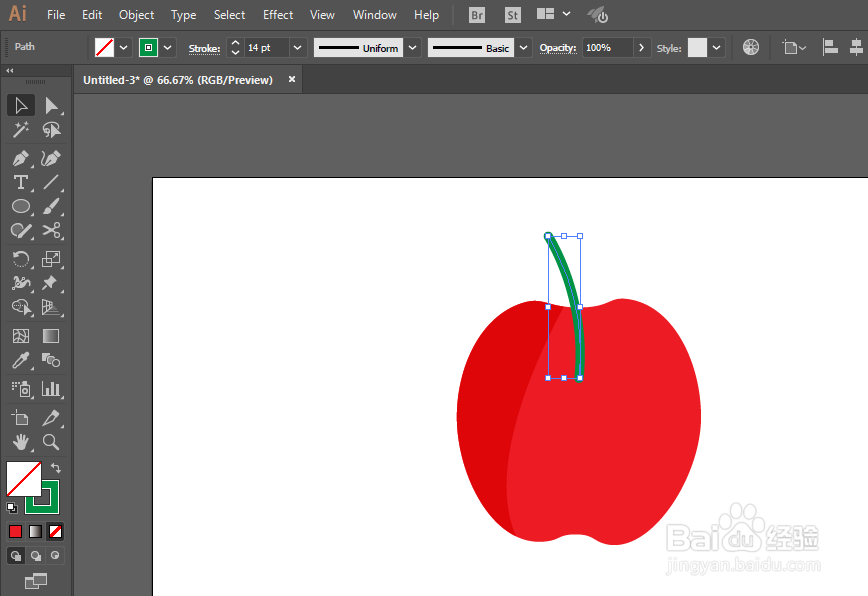Swap fill and stroke colors
The width and height of the screenshot is (868, 596).
pos(55,468)
